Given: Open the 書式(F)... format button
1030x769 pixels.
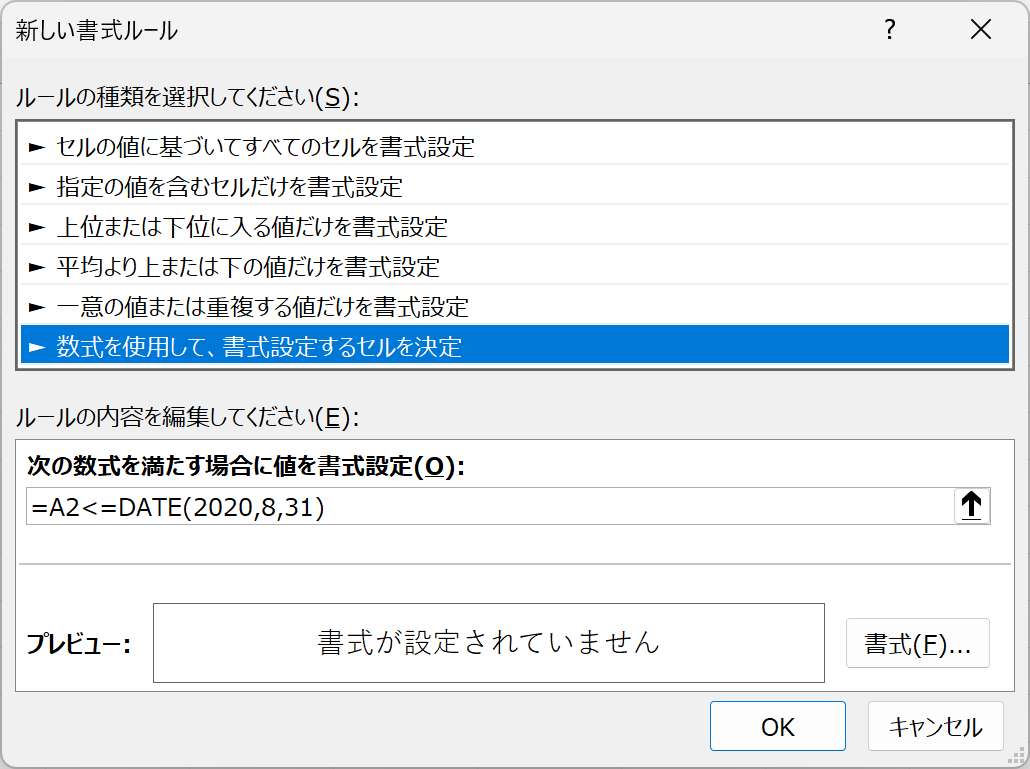Looking at the screenshot, I should click(x=918, y=644).
